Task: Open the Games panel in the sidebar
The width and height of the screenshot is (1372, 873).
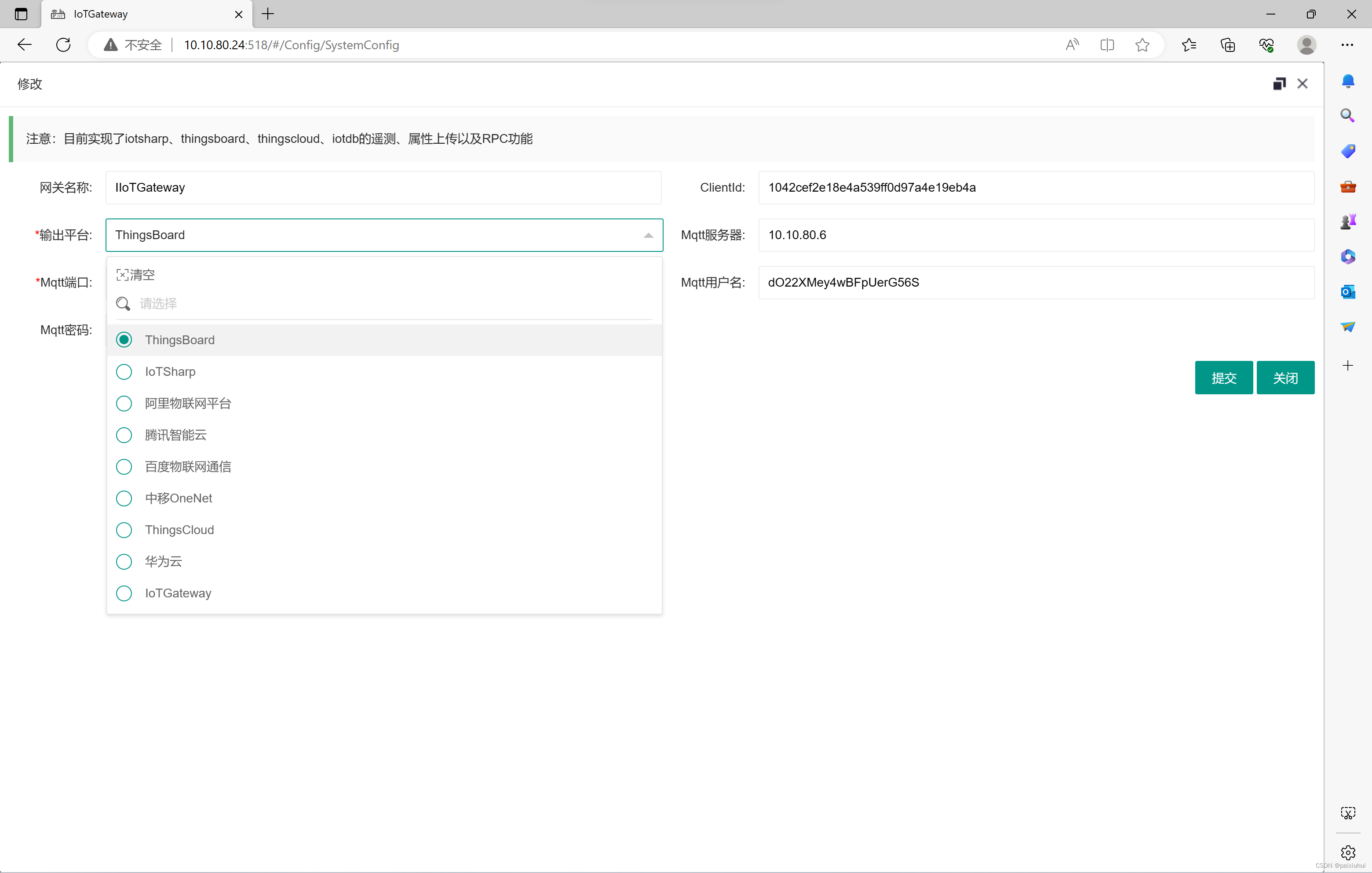Action: 1349,221
